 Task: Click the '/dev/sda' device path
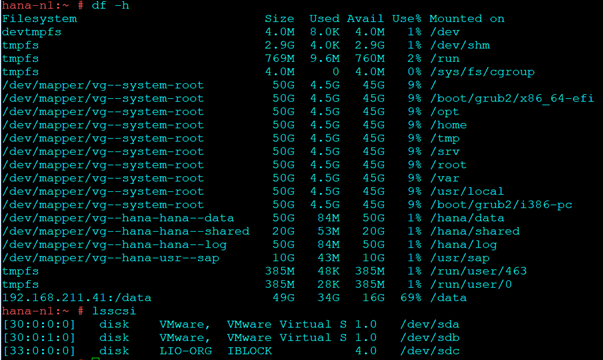coord(430,324)
